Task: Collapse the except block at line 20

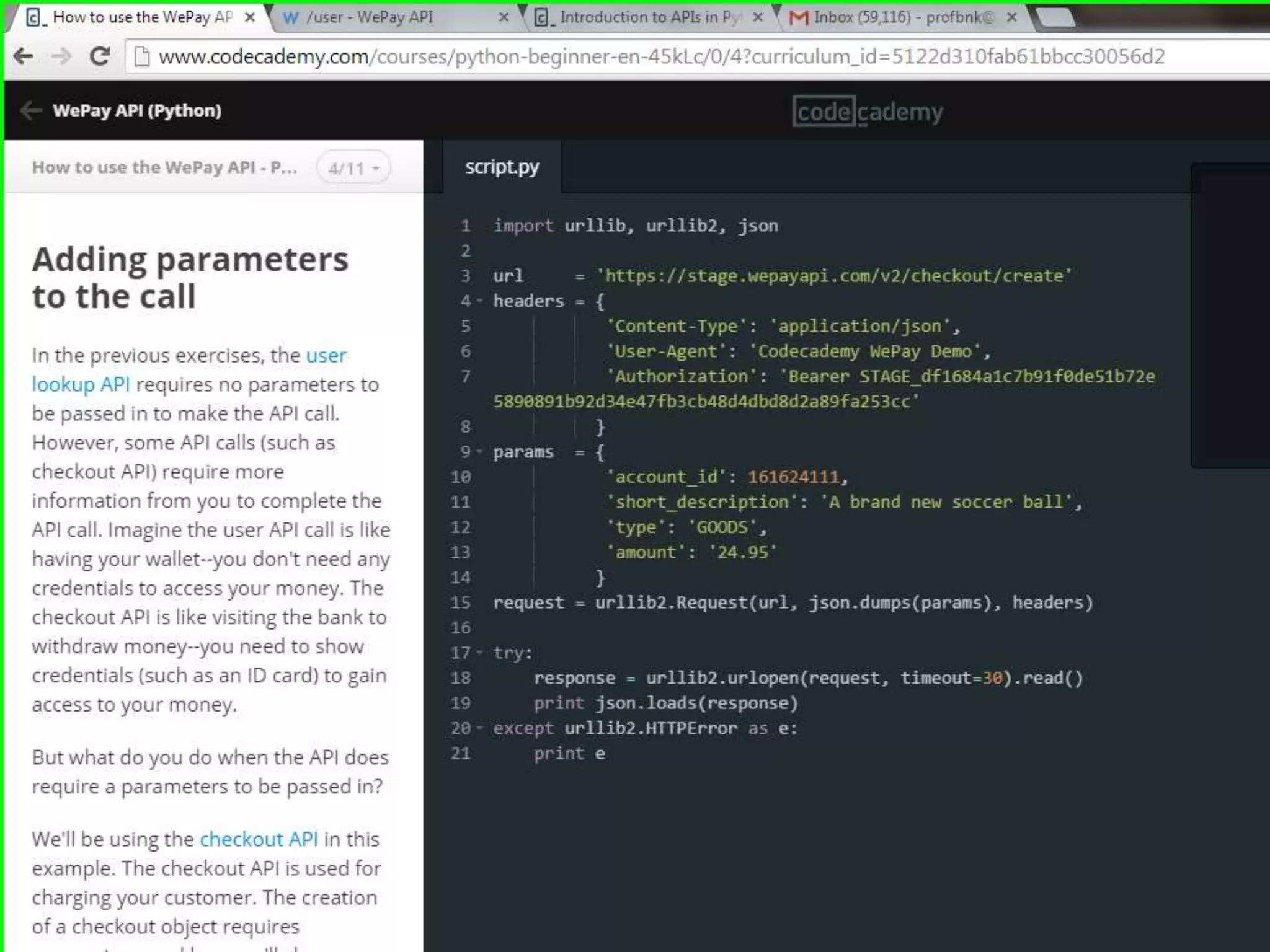Action: pos(479,728)
